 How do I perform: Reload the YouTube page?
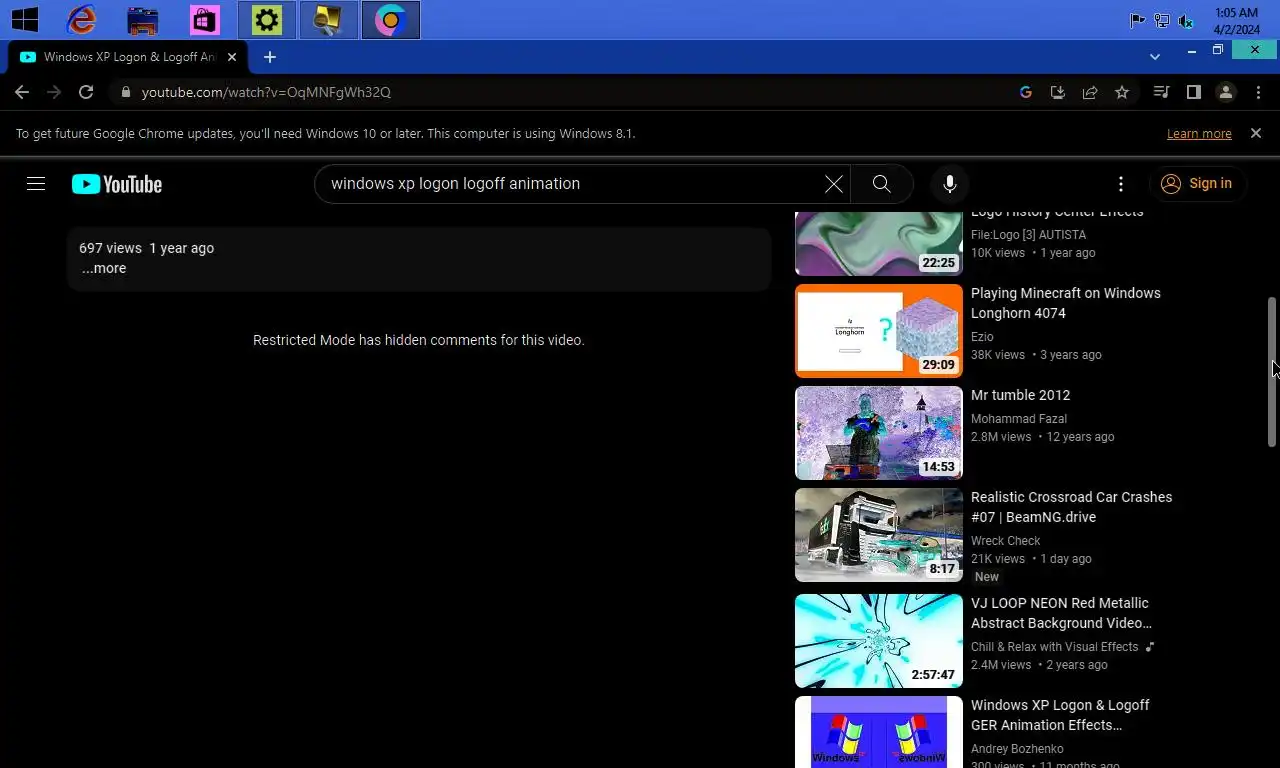tap(86, 92)
